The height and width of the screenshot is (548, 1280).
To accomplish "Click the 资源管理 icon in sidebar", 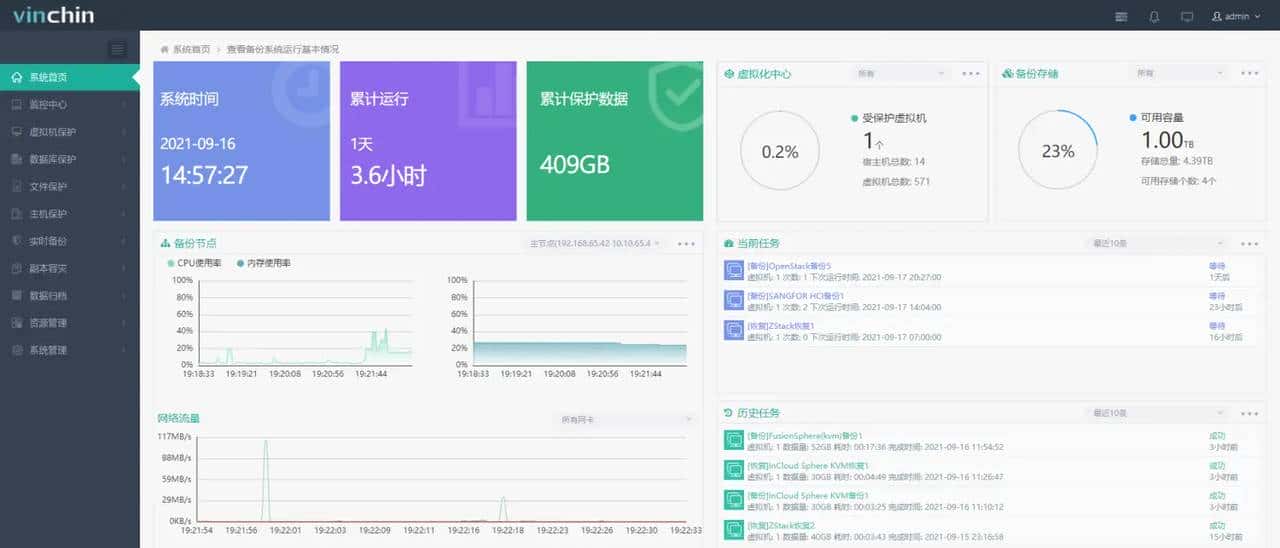I will pyautogui.click(x=17, y=323).
